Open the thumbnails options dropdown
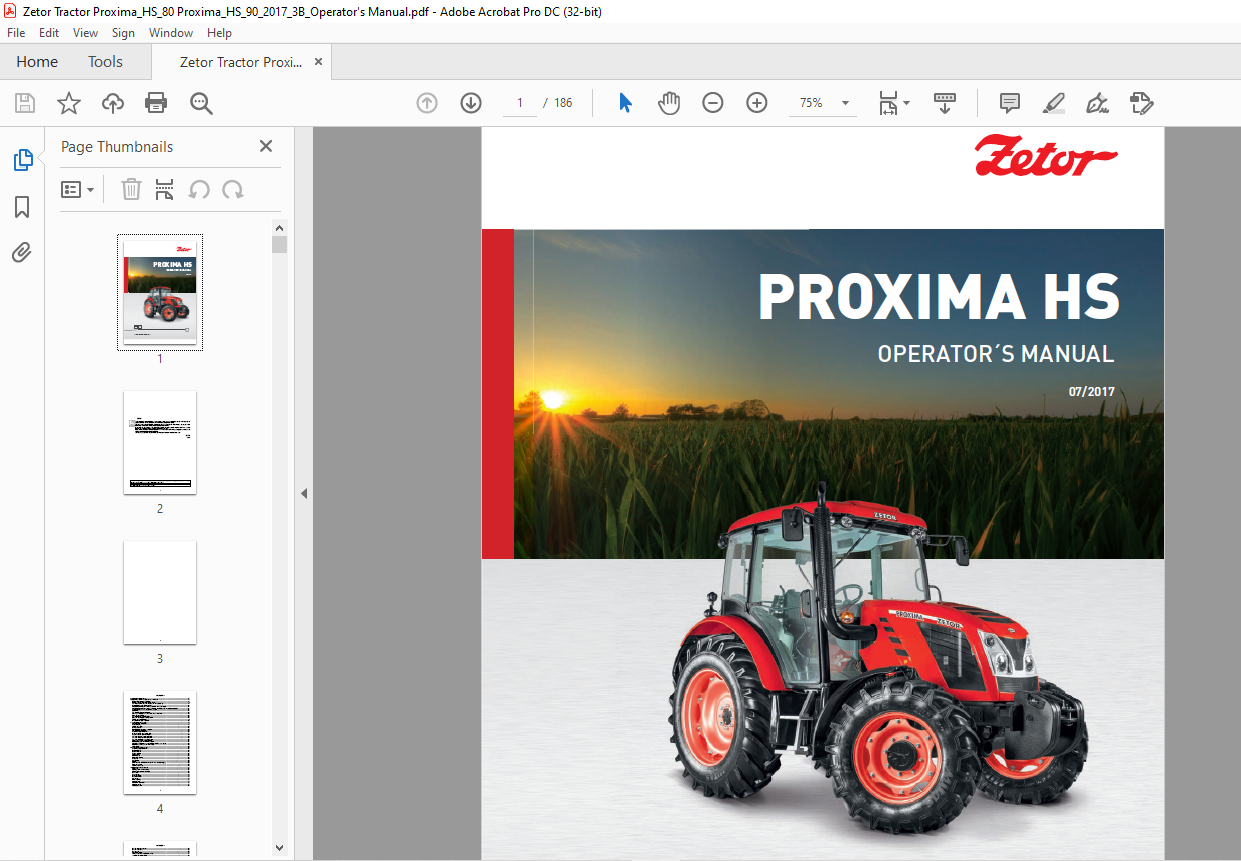 click(x=78, y=189)
